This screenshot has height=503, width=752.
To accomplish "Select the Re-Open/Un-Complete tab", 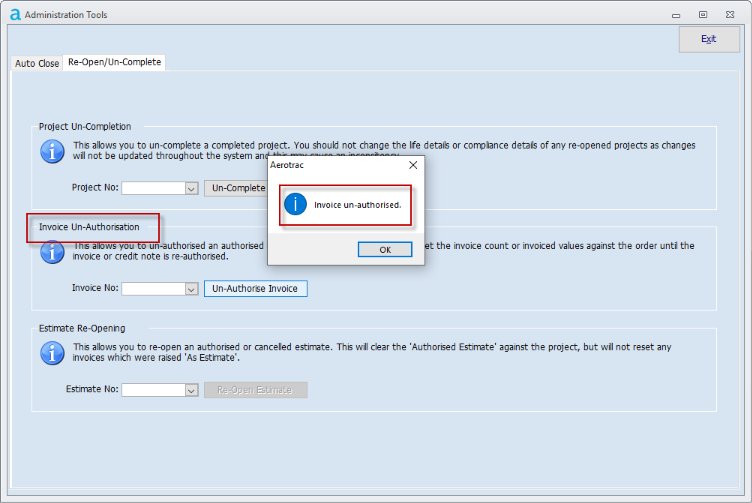I will 114,62.
